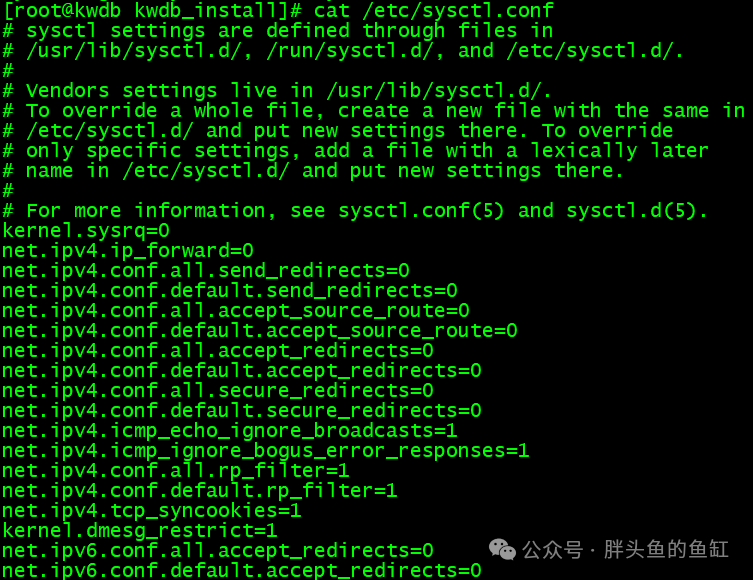This screenshot has height=580, width=753.
Task: Click the net.ipv4.ip_forward=0 line
Action: pyautogui.click(x=128, y=251)
